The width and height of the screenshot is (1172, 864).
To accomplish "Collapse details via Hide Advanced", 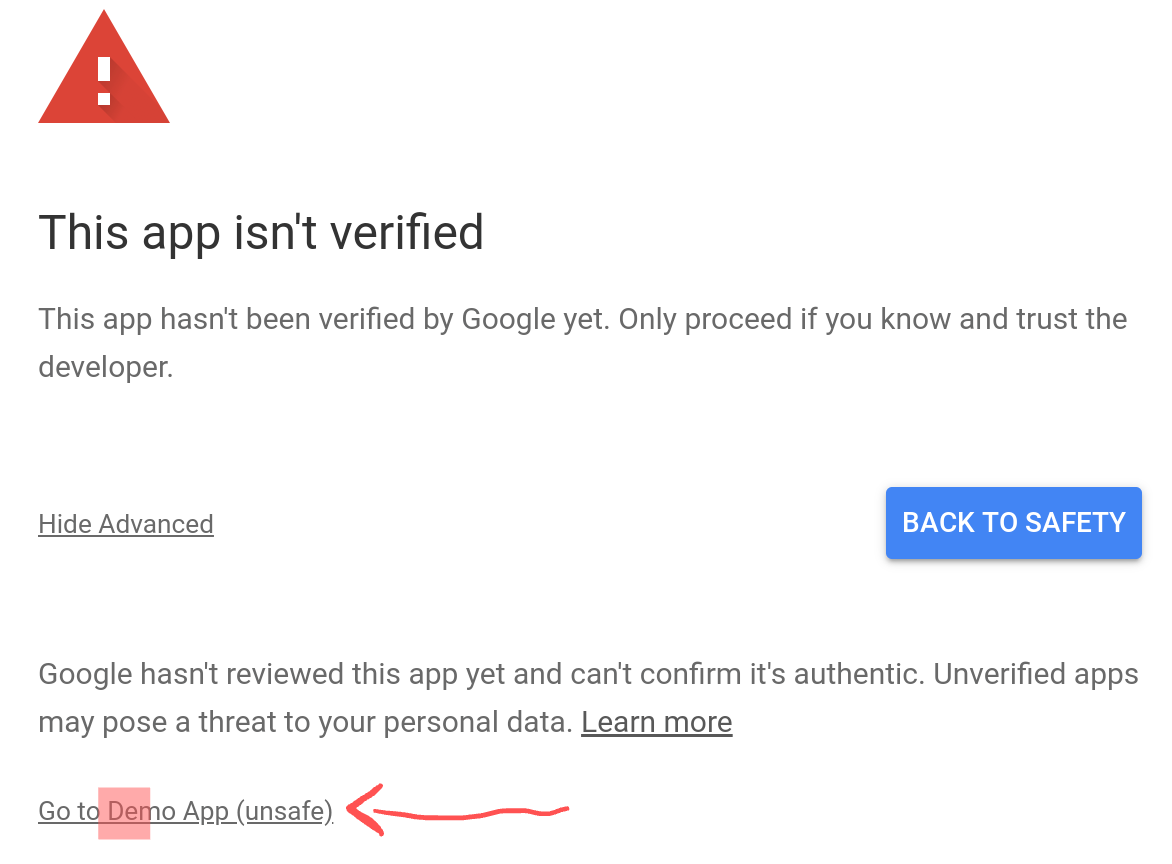I will (x=126, y=524).
